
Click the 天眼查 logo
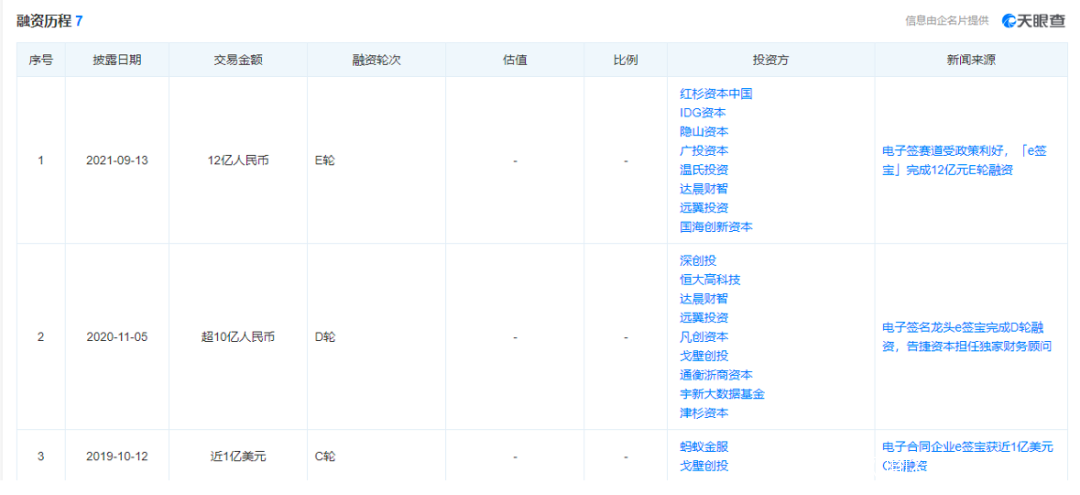pyautogui.click(x=1033, y=21)
